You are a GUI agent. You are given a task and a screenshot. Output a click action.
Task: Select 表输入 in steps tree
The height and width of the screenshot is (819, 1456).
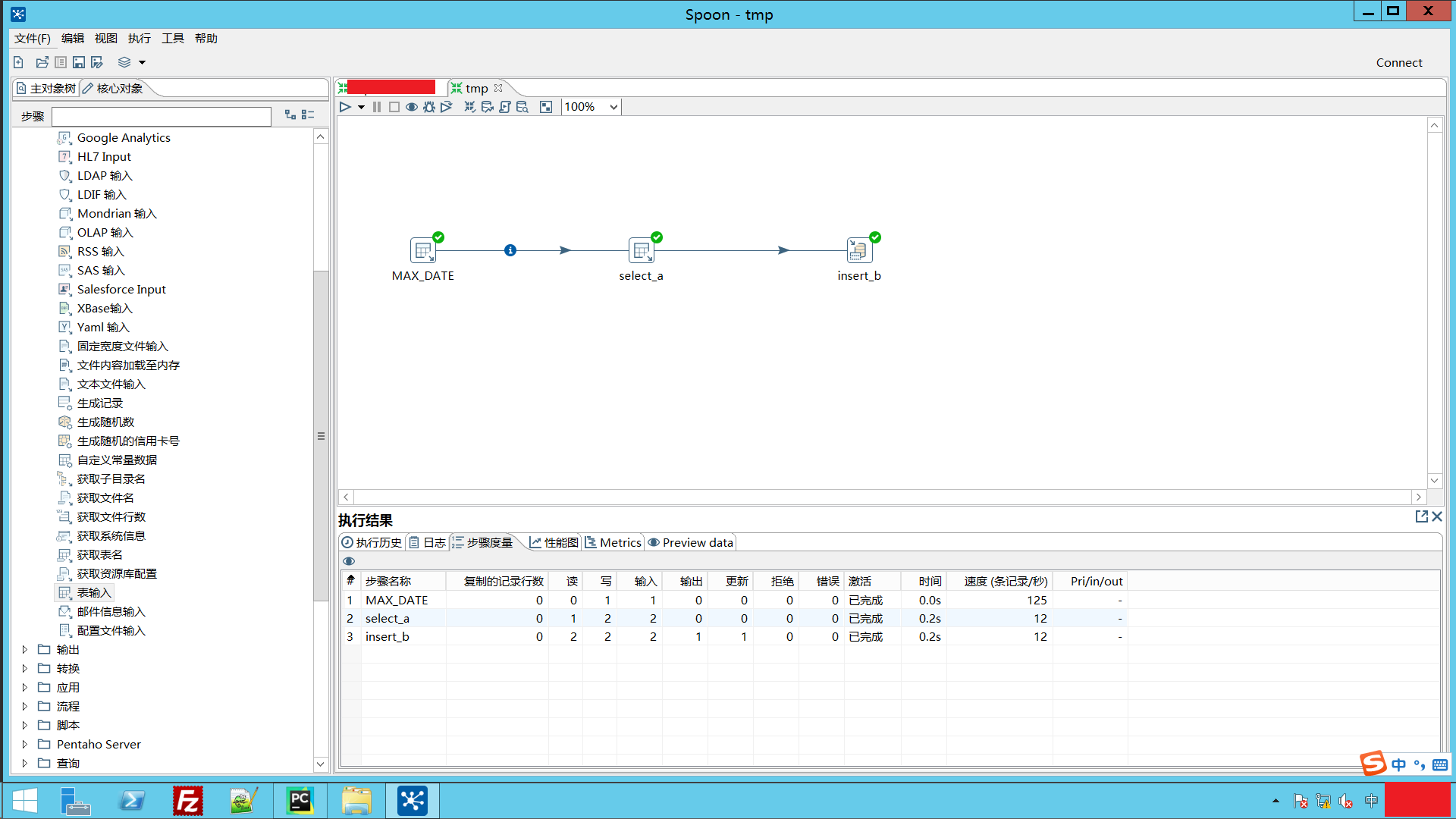tap(94, 593)
